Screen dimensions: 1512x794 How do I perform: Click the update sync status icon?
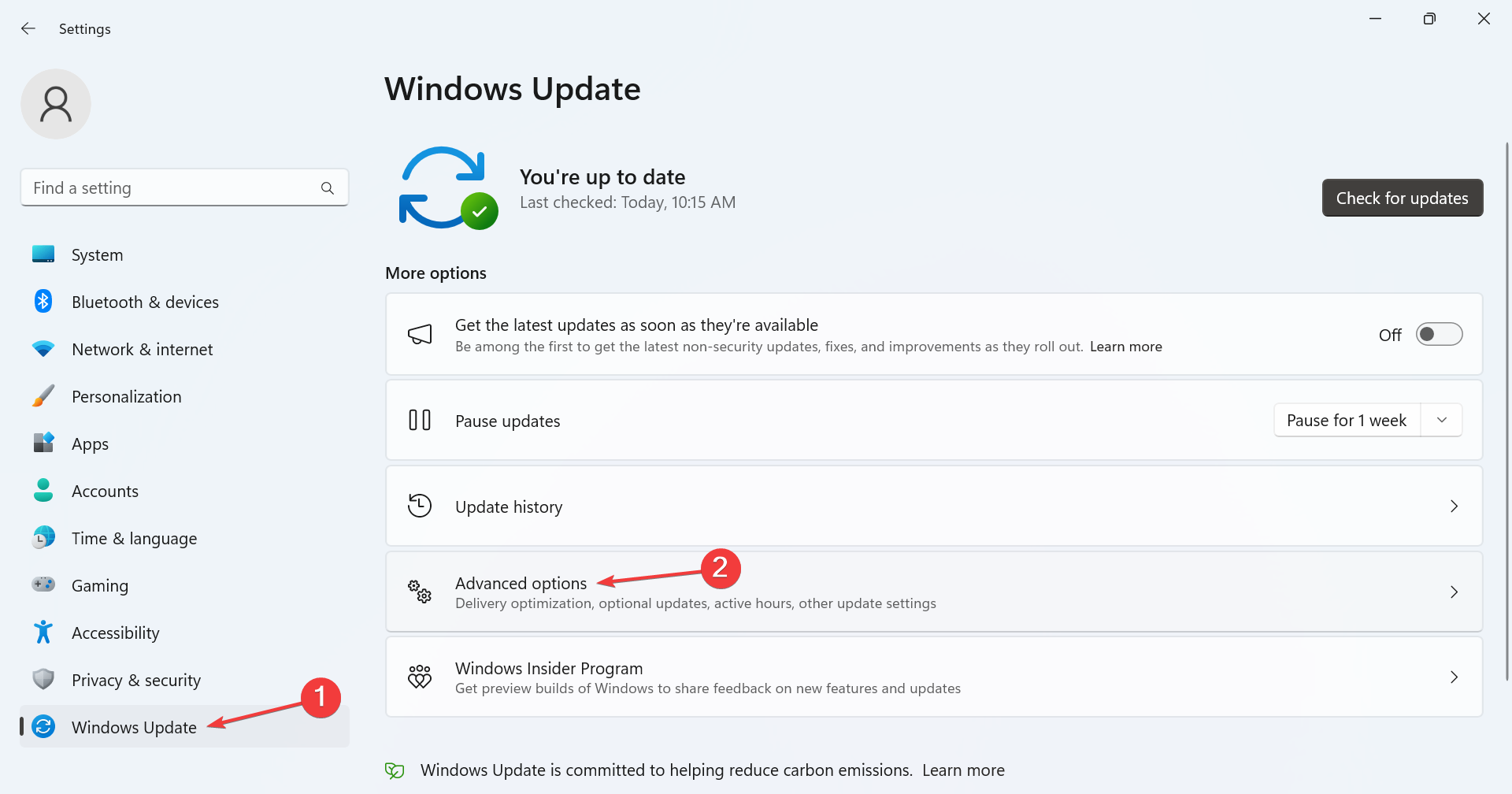tap(447, 188)
